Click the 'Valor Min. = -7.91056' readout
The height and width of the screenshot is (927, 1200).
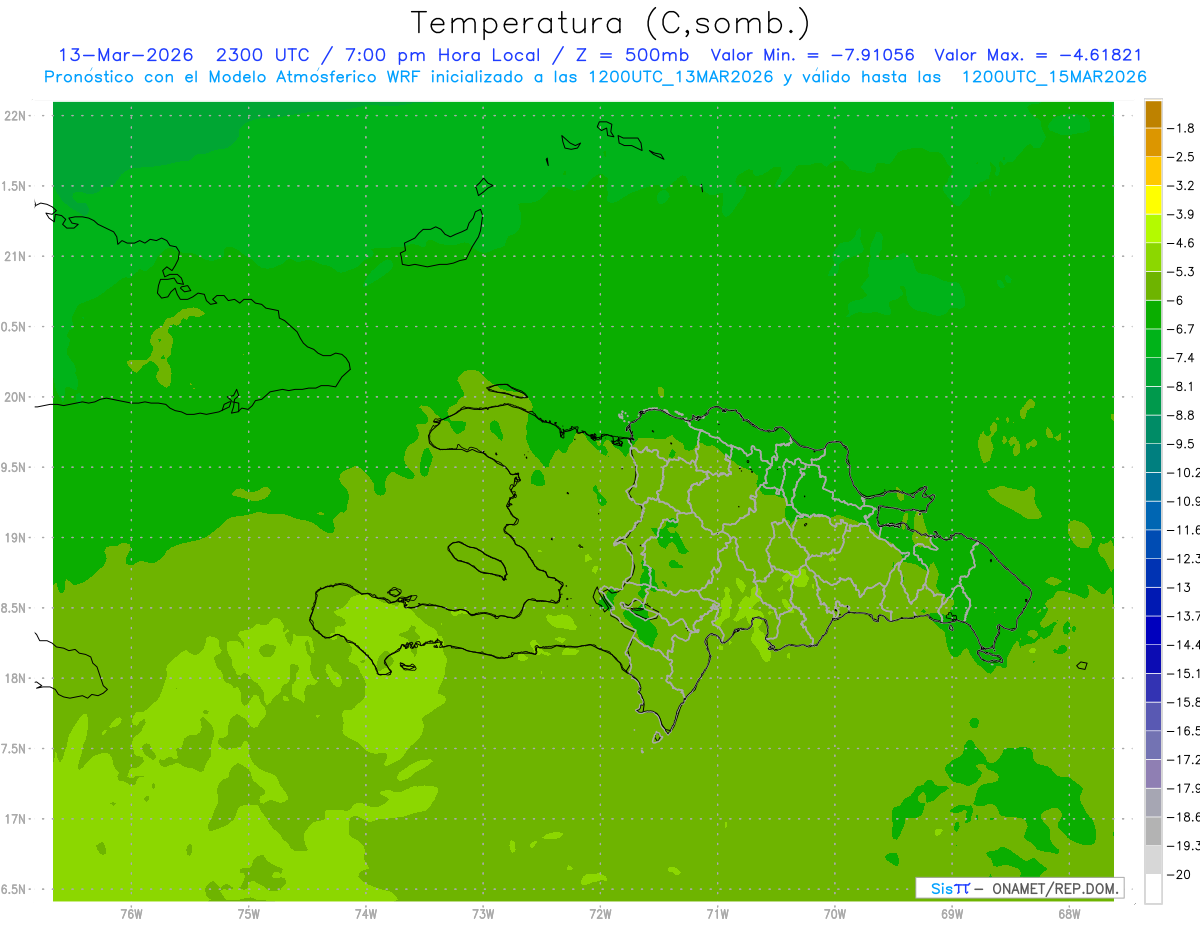click(812, 56)
